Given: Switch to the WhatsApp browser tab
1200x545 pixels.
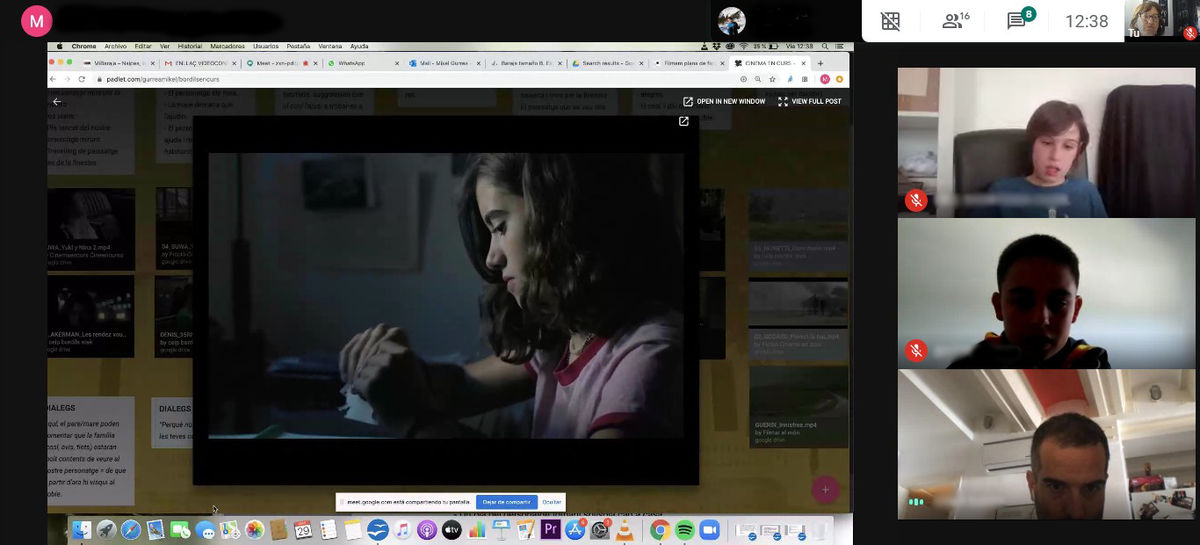Looking at the screenshot, I should (363, 63).
